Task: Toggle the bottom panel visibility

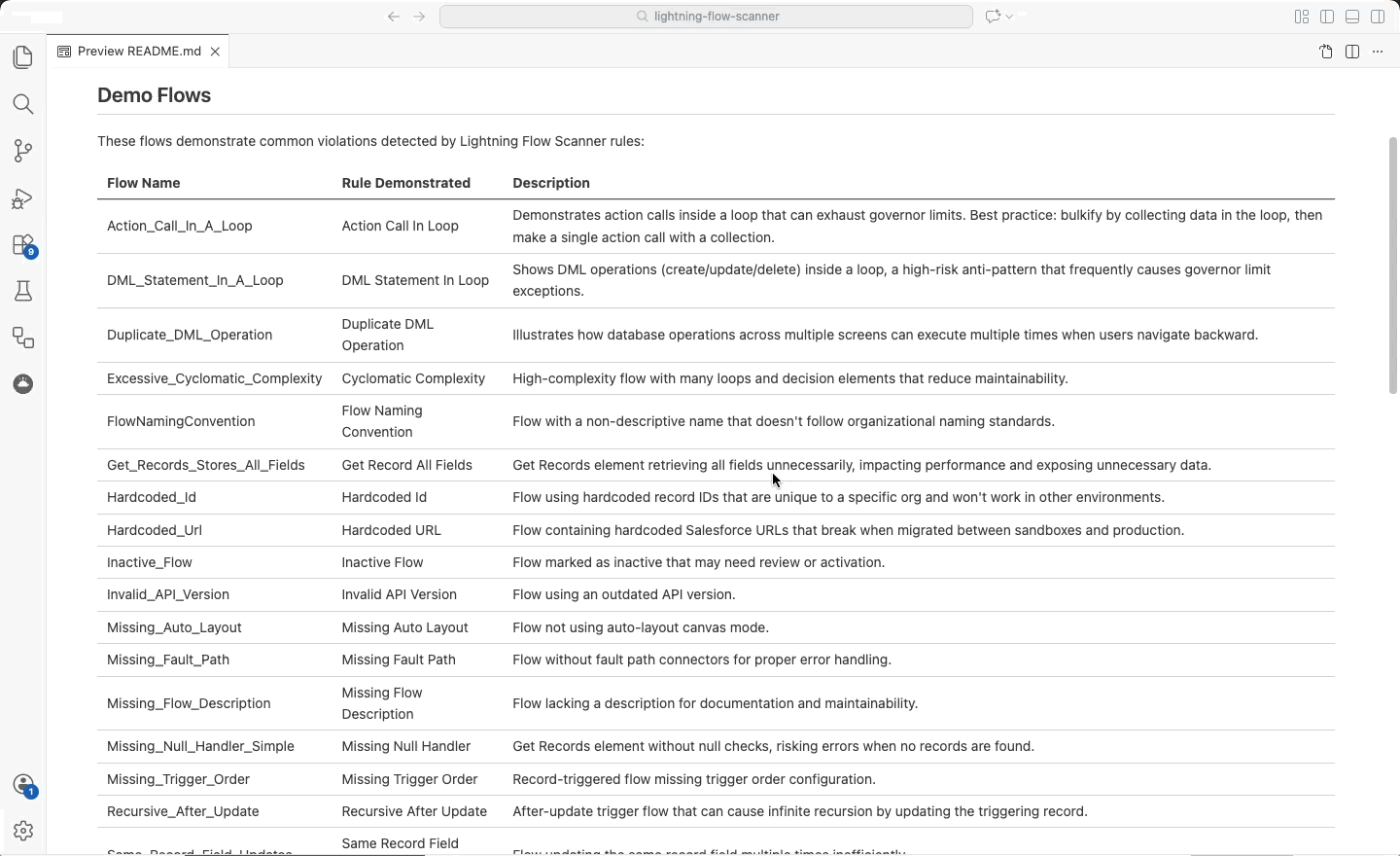Action: point(1352,17)
